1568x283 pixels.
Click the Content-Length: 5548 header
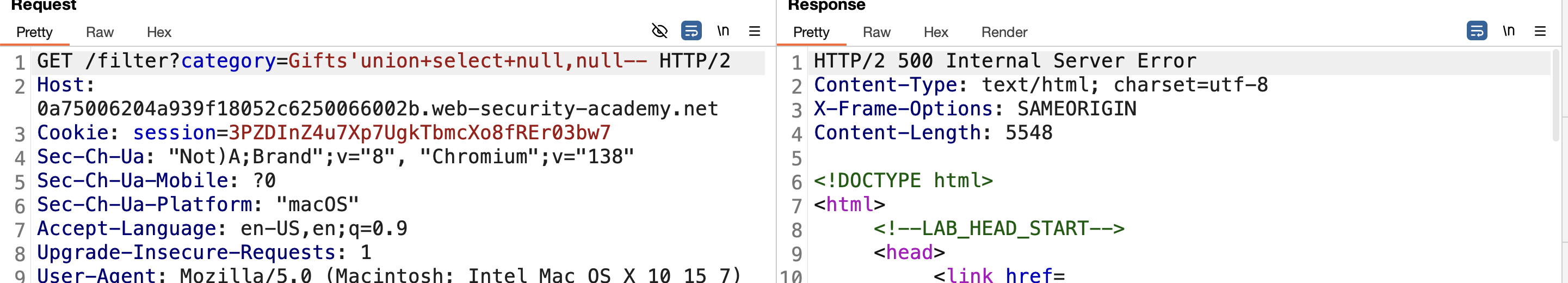click(933, 133)
